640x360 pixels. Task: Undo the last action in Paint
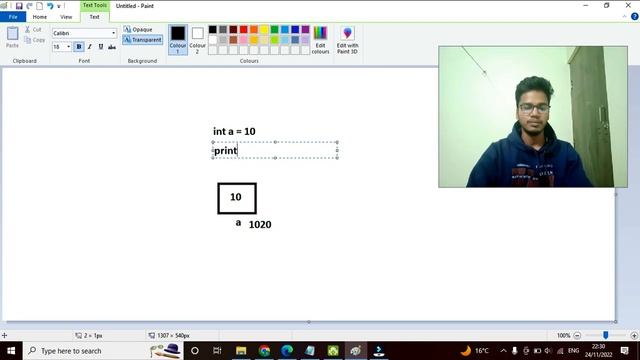pos(50,6)
